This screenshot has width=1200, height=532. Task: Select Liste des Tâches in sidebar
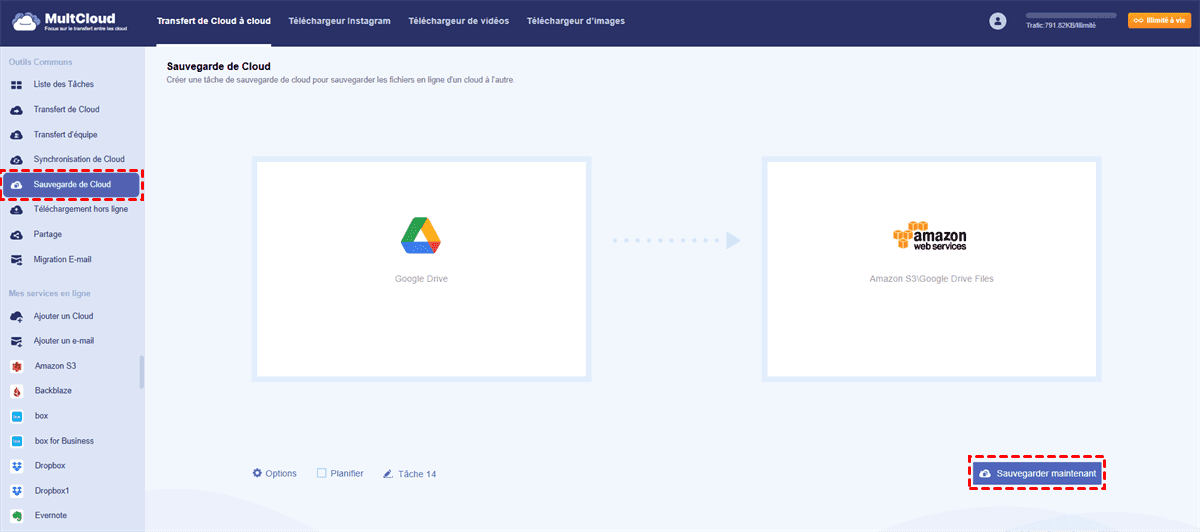coord(64,85)
